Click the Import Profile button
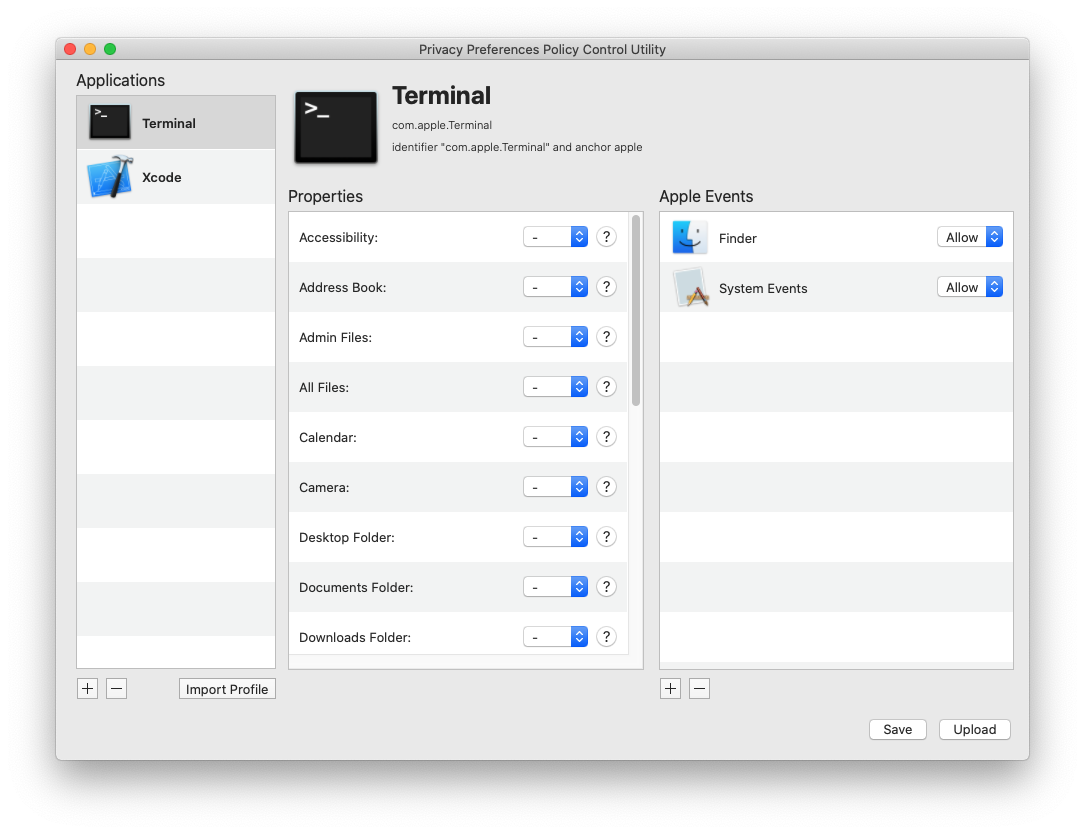This screenshot has height=834, width=1085. (227, 688)
